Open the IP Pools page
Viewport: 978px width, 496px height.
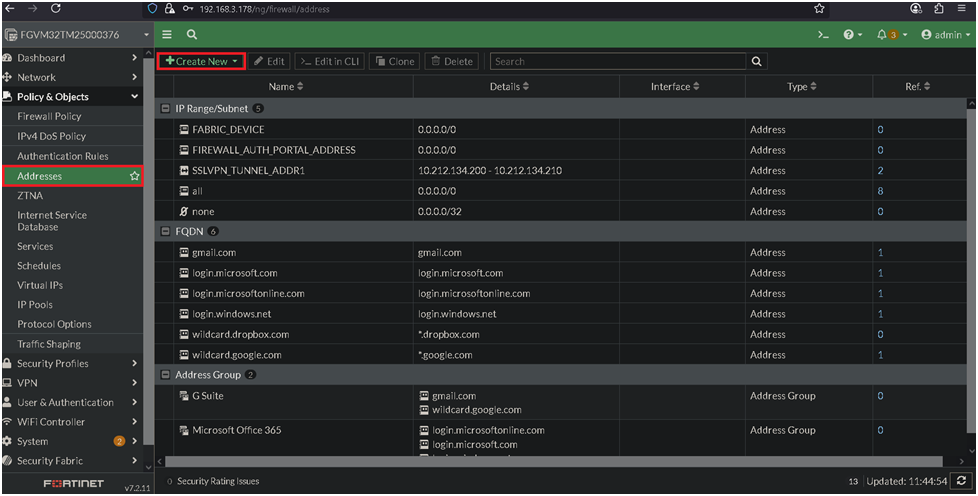coord(34,304)
